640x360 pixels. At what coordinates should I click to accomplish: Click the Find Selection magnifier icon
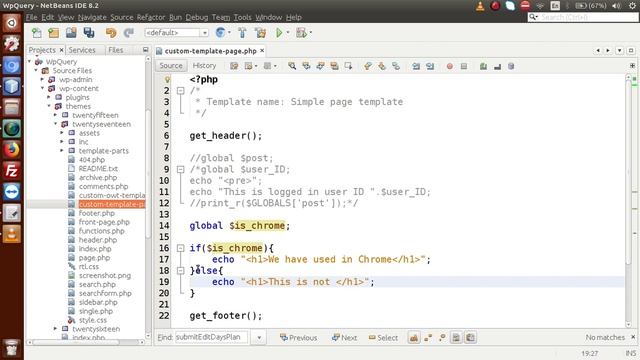click(292, 66)
